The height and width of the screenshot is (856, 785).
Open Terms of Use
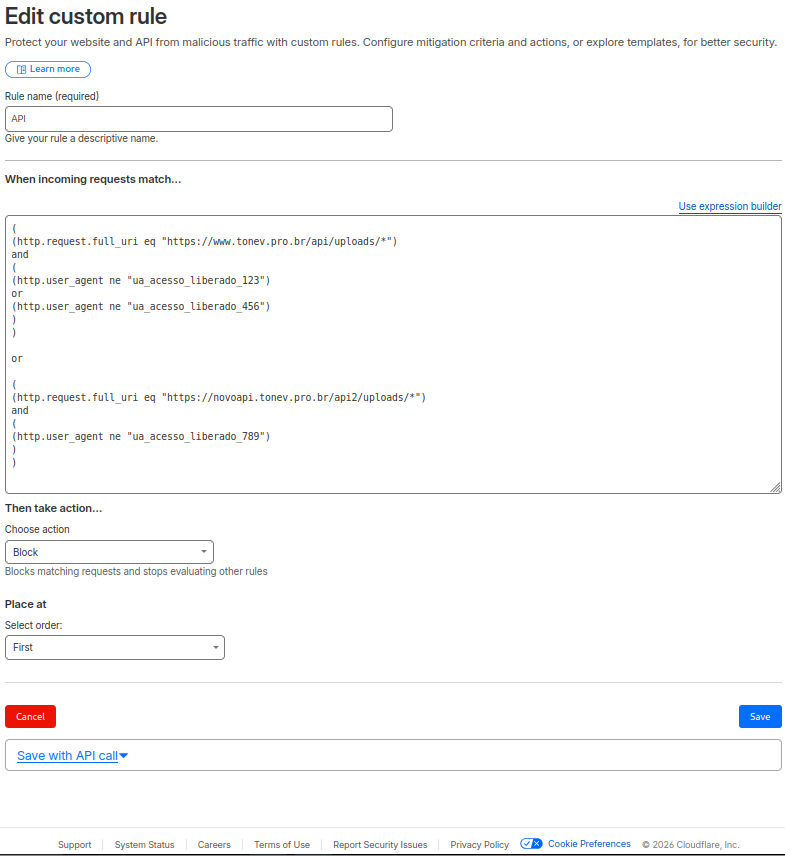(x=282, y=845)
